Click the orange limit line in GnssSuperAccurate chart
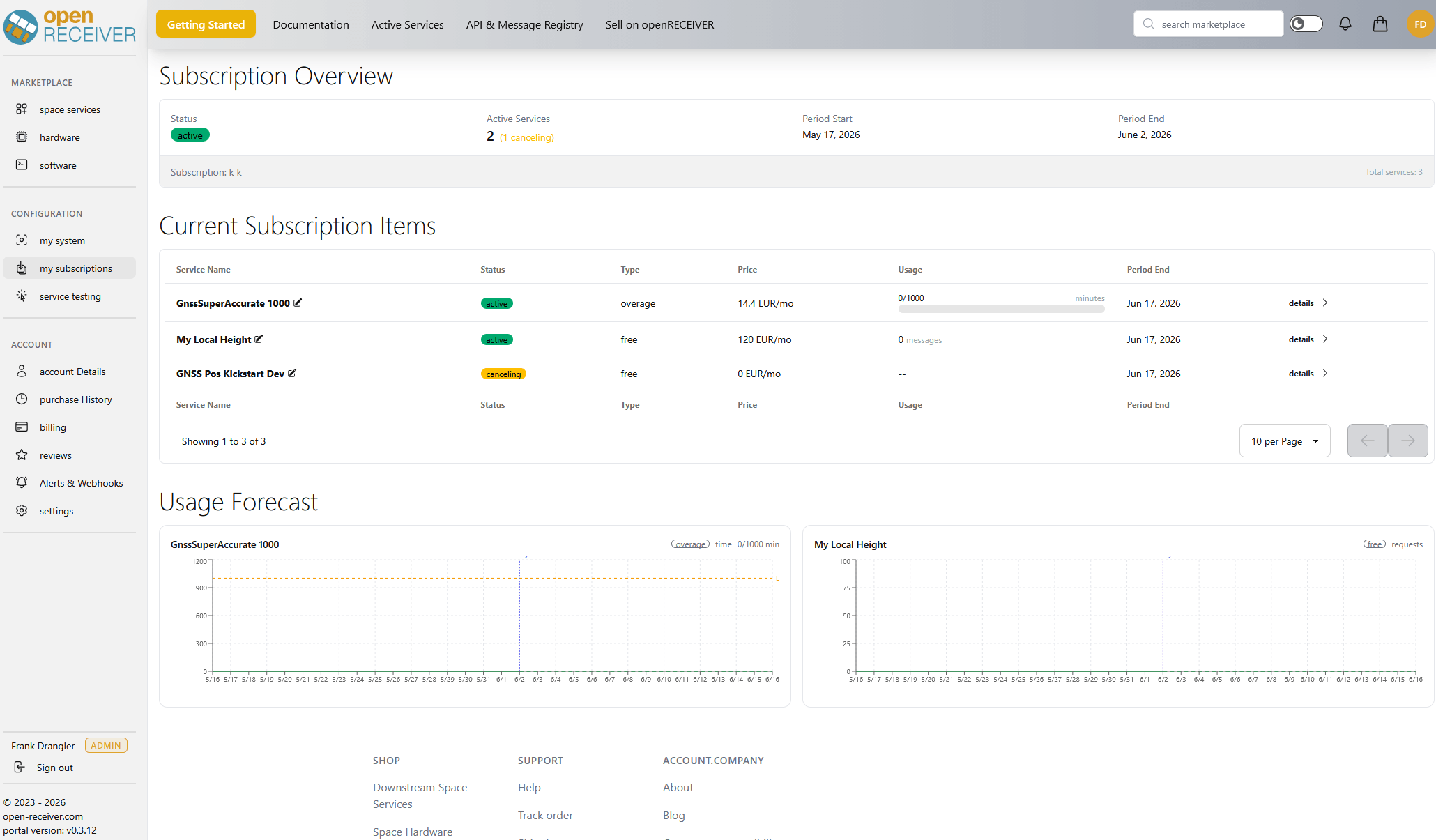This screenshot has width=1436, height=840. point(494,578)
